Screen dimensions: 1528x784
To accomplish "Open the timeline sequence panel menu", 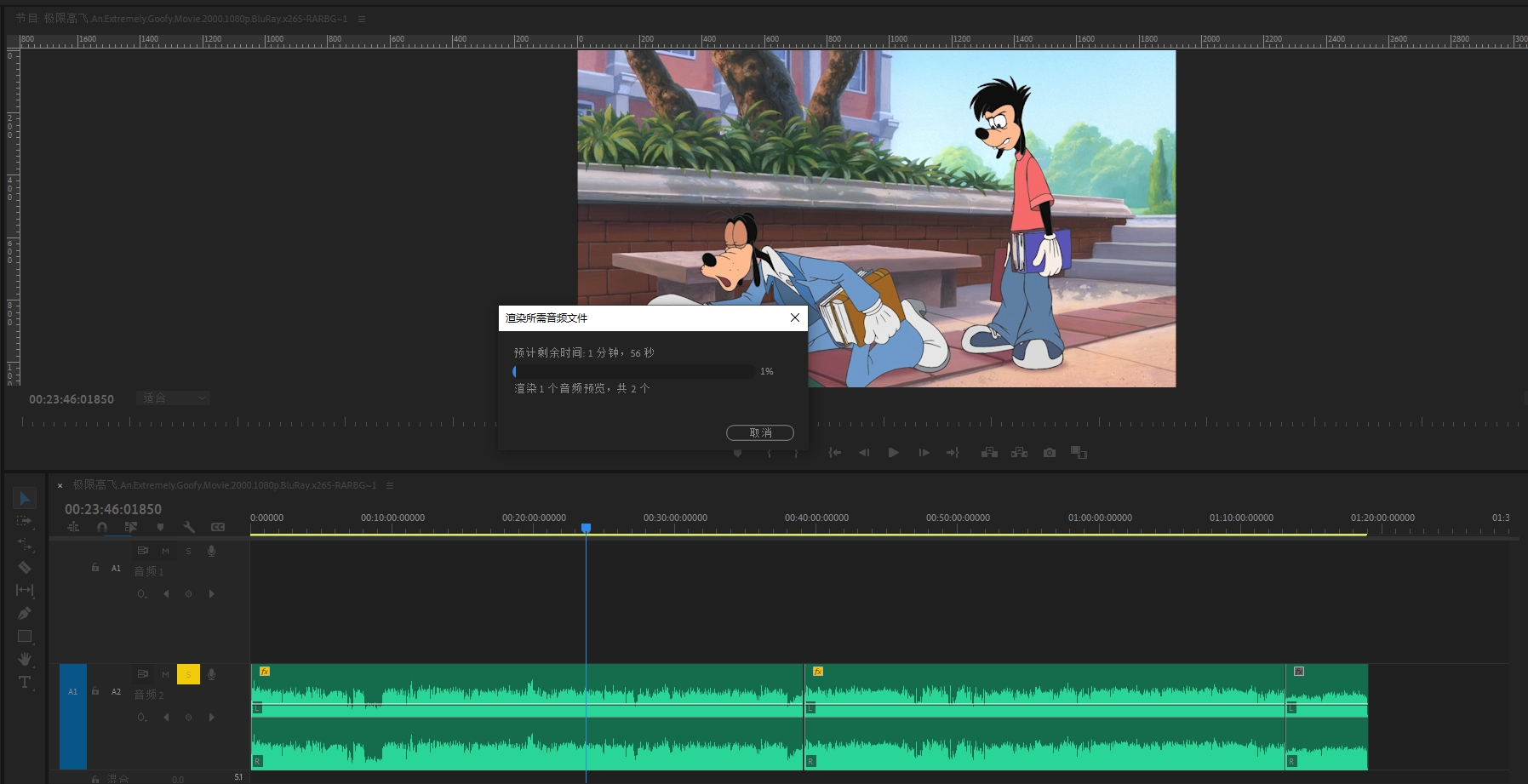I will coord(390,485).
